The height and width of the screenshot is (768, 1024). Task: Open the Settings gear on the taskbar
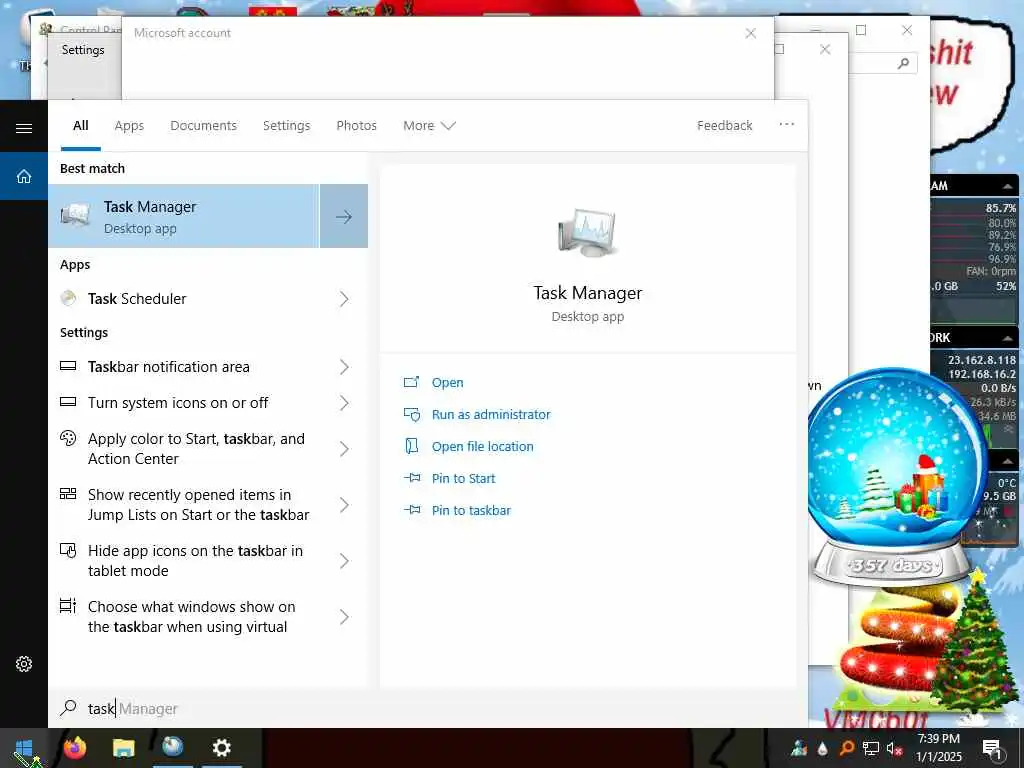tap(221, 748)
